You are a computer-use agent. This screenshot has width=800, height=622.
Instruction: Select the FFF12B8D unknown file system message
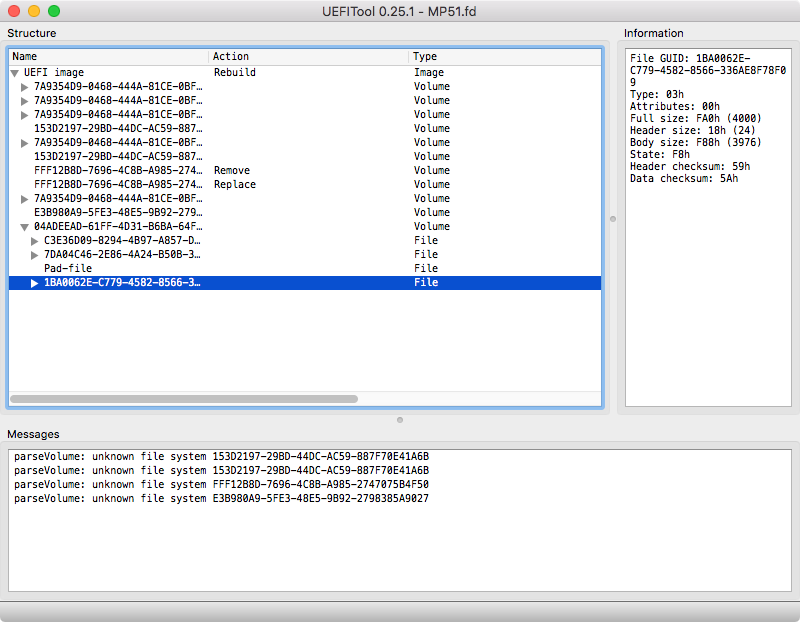click(x=221, y=484)
